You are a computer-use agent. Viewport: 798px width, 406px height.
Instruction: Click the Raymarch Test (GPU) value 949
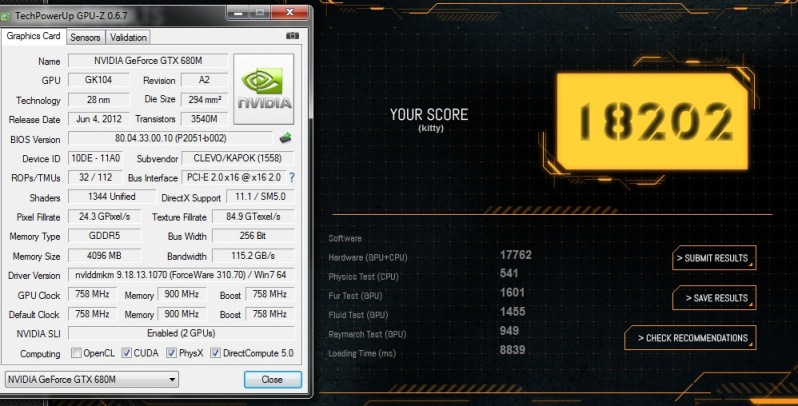click(509, 331)
